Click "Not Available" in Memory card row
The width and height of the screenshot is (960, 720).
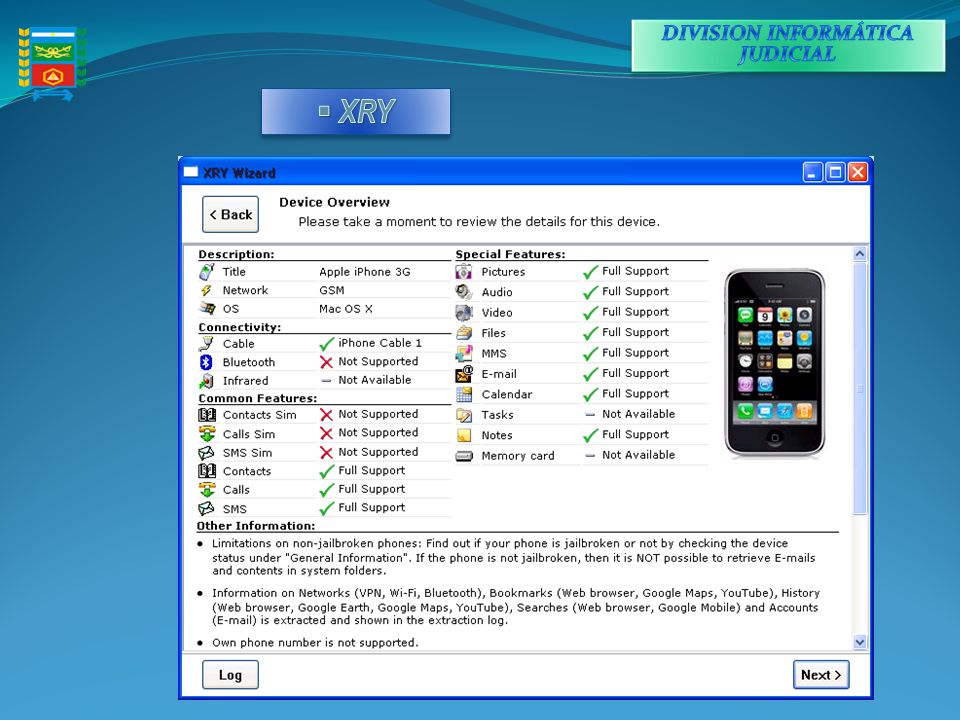[638, 455]
